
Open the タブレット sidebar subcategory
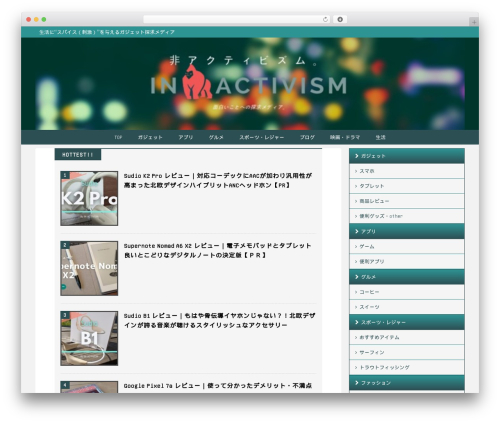pyautogui.click(x=407, y=186)
